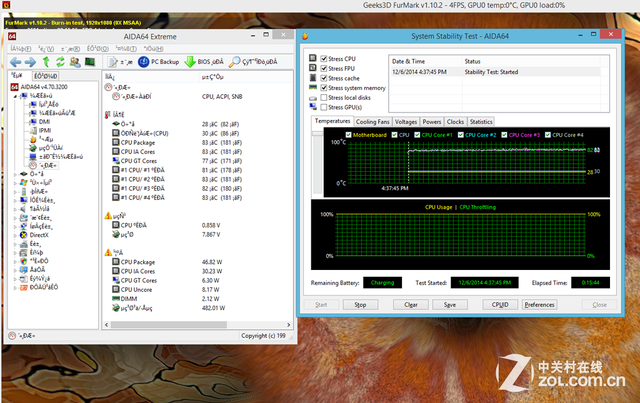Click the CPU GT Cores temperature icon
The width and height of the screenshot is (640, 403).
point(116,161)
